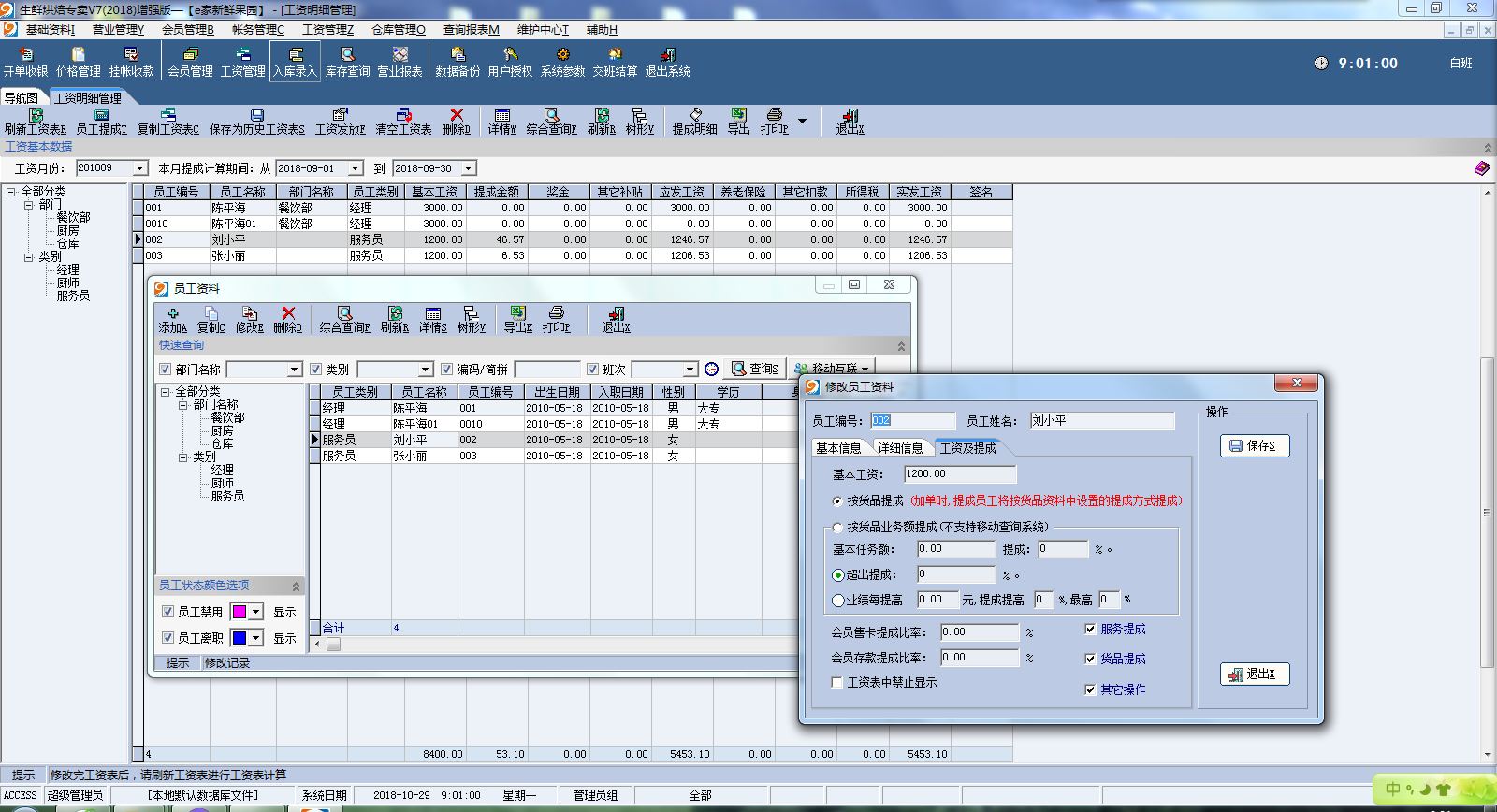Image resolution: width=1497 pixels, height=812 pixels.
Task: Open 系统参数 system settings icon
Action: click(562, 63)
